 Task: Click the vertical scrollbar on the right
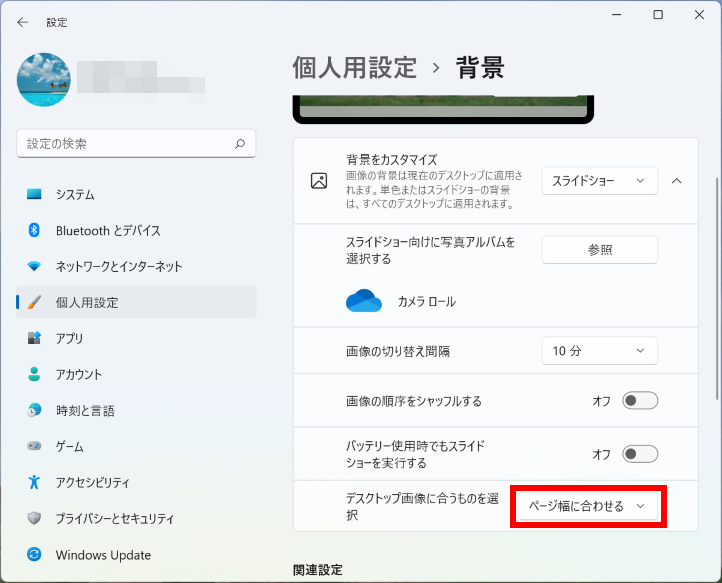pyautogui.click(x=717, y=288)
